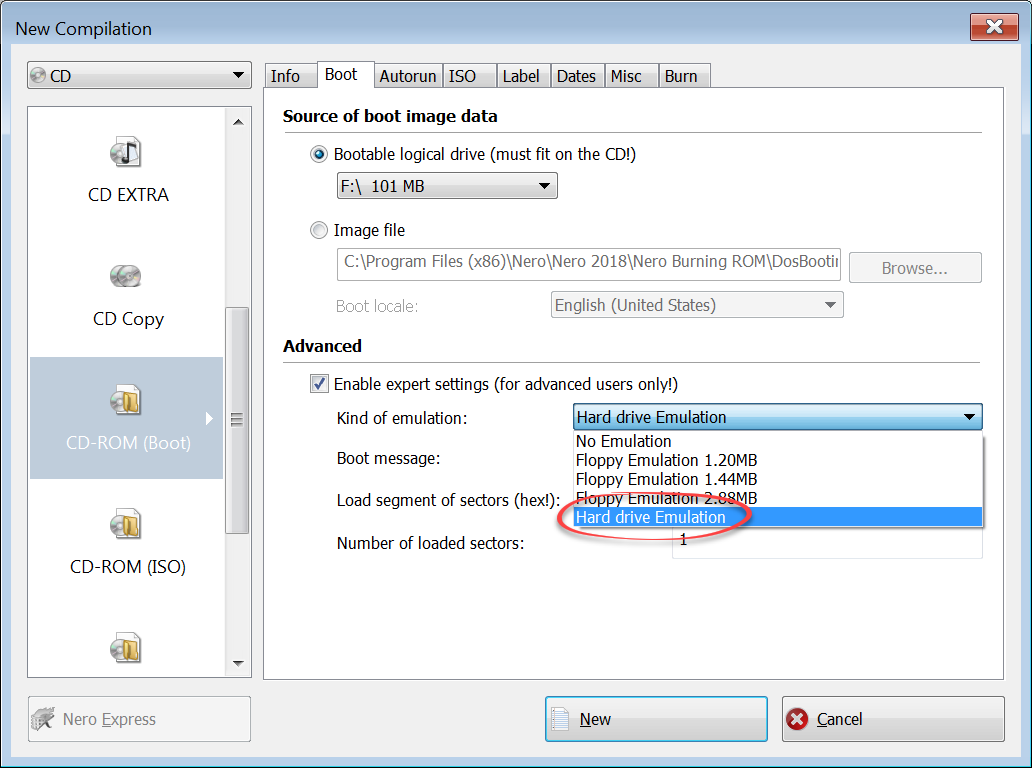Choose the CD Copy discs icon

pyautogui.click(x=126, y=276)
